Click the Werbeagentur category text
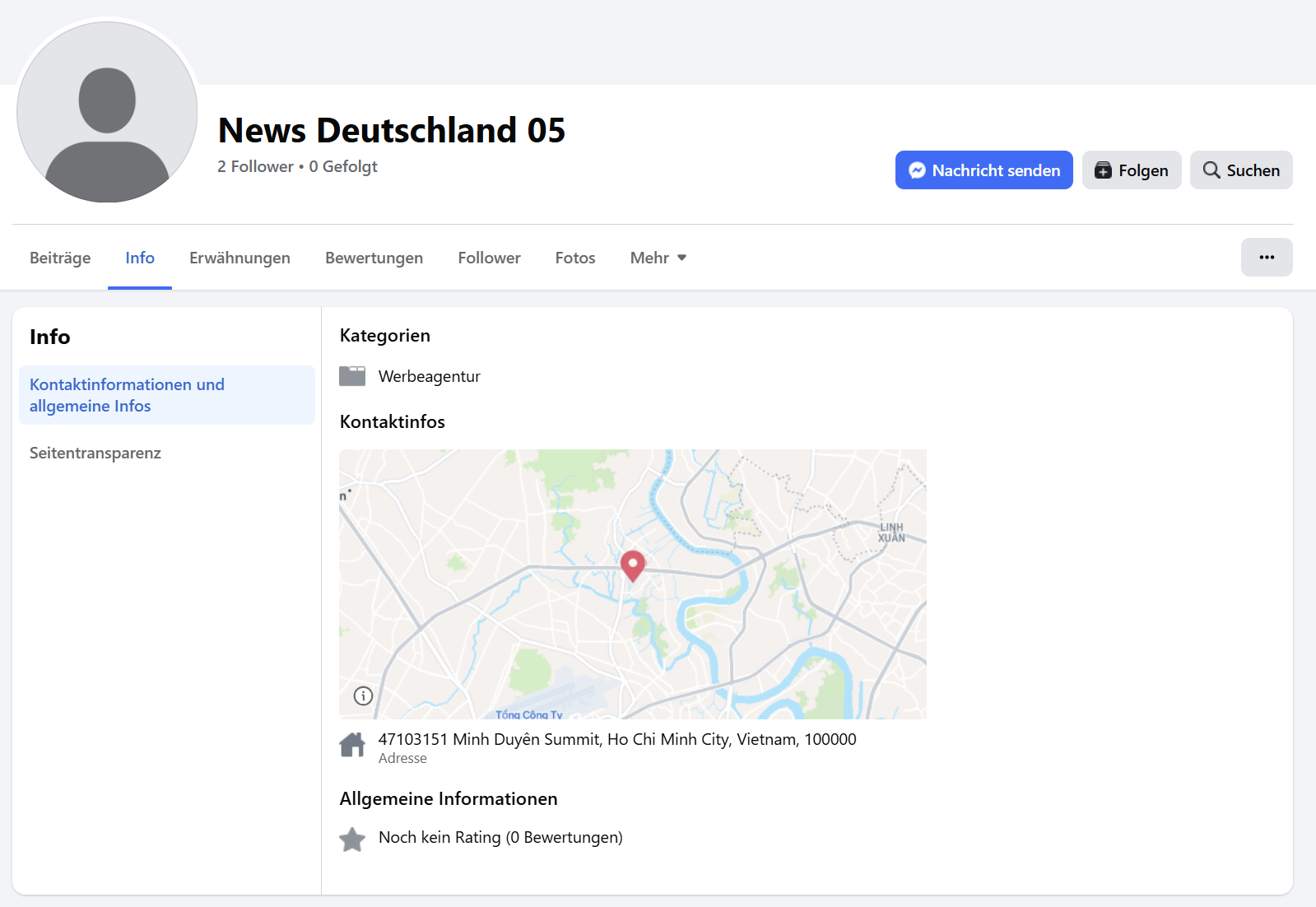Viewport: 1316px width, 907px height. tap(429, 376)
